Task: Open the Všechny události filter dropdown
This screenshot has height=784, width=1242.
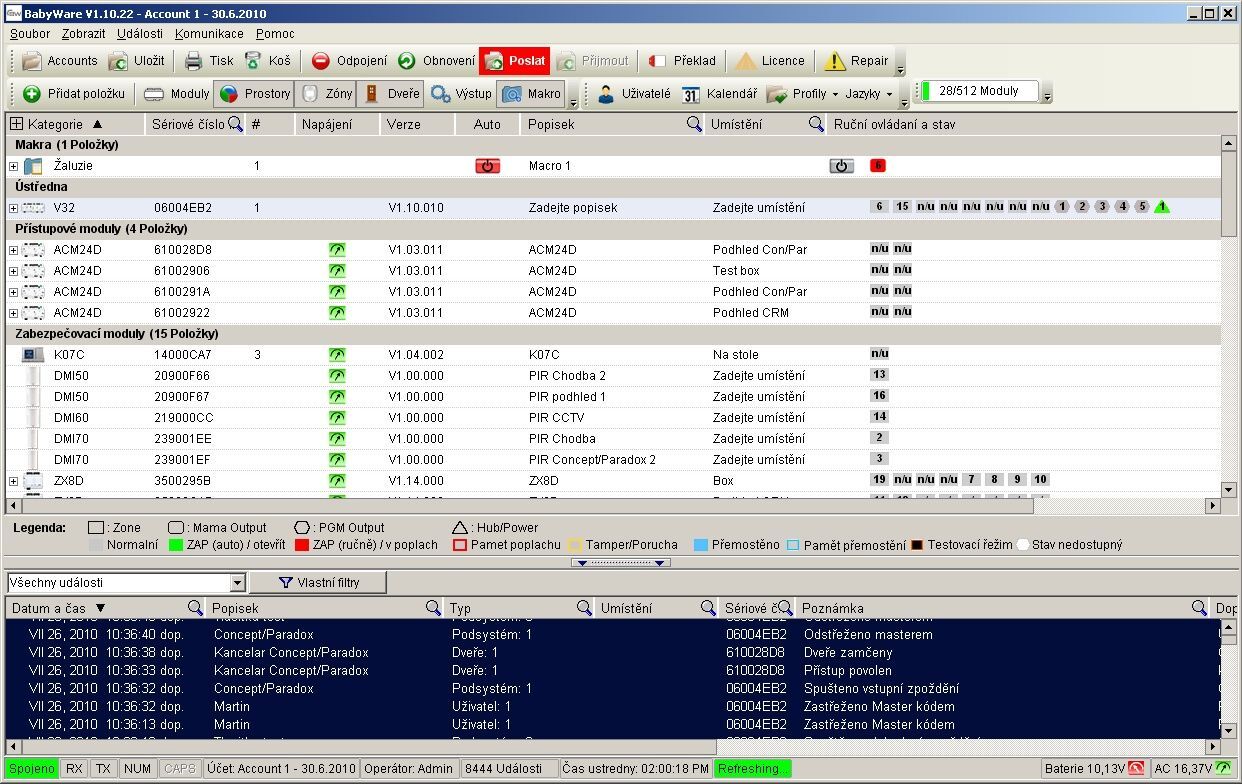Action: tap(237, 583)
